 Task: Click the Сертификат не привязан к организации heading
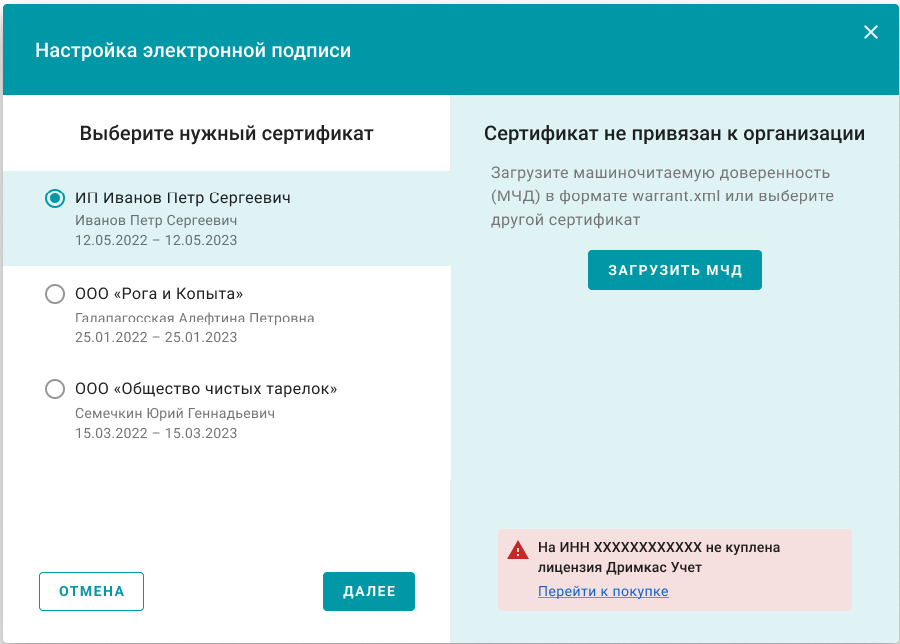click(674, 134)
